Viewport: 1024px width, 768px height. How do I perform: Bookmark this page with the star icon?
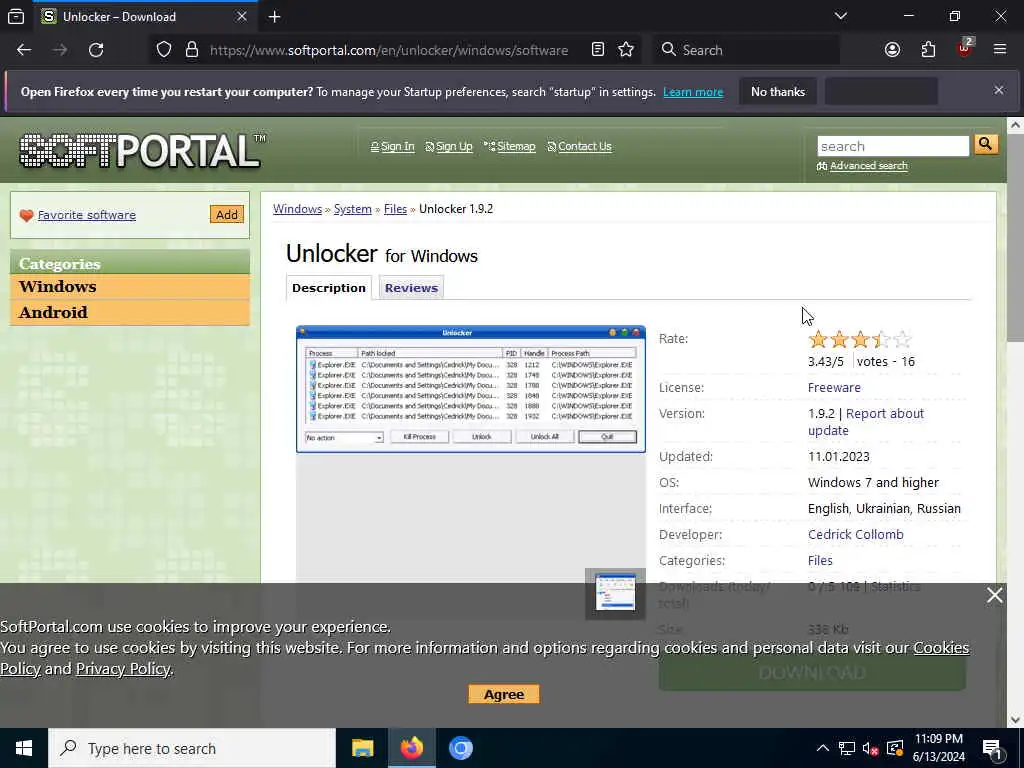point(626,50)
